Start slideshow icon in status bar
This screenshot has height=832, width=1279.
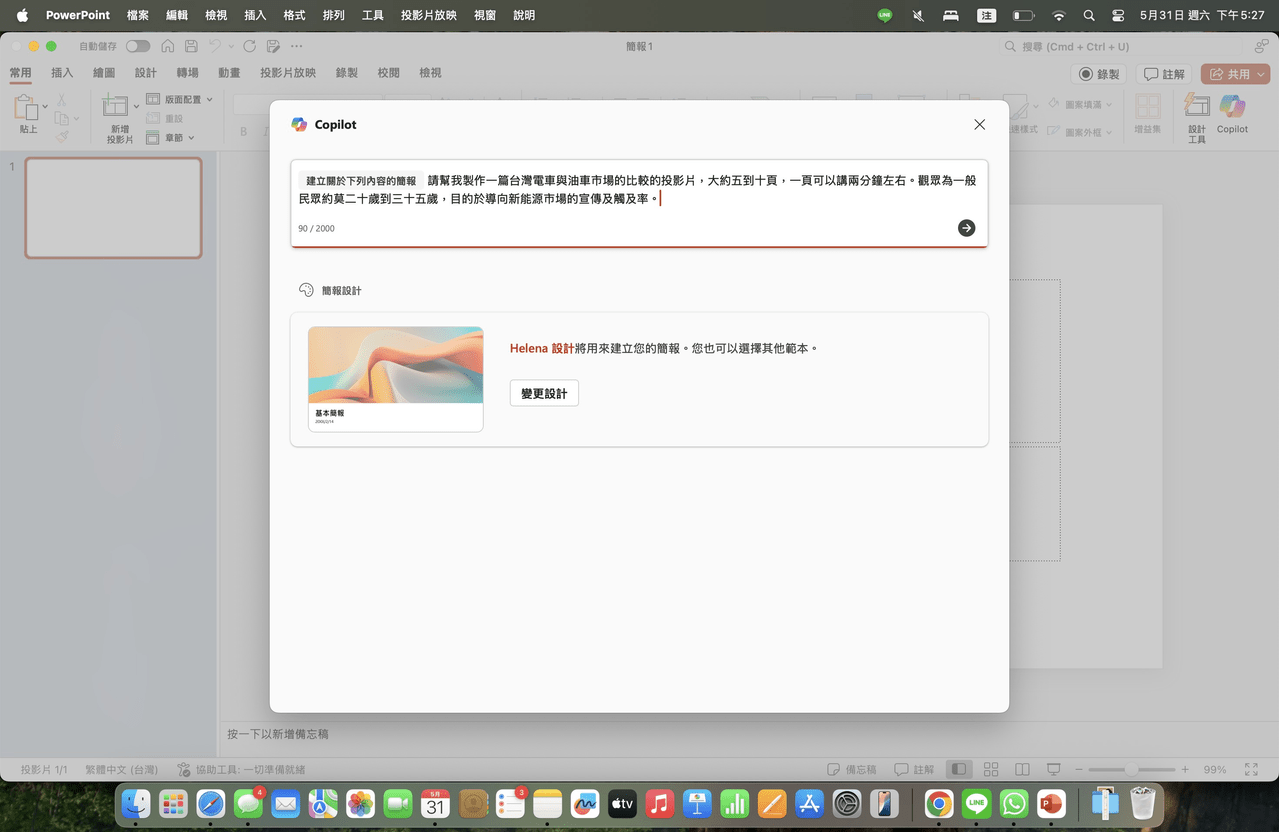point(1053,770)
